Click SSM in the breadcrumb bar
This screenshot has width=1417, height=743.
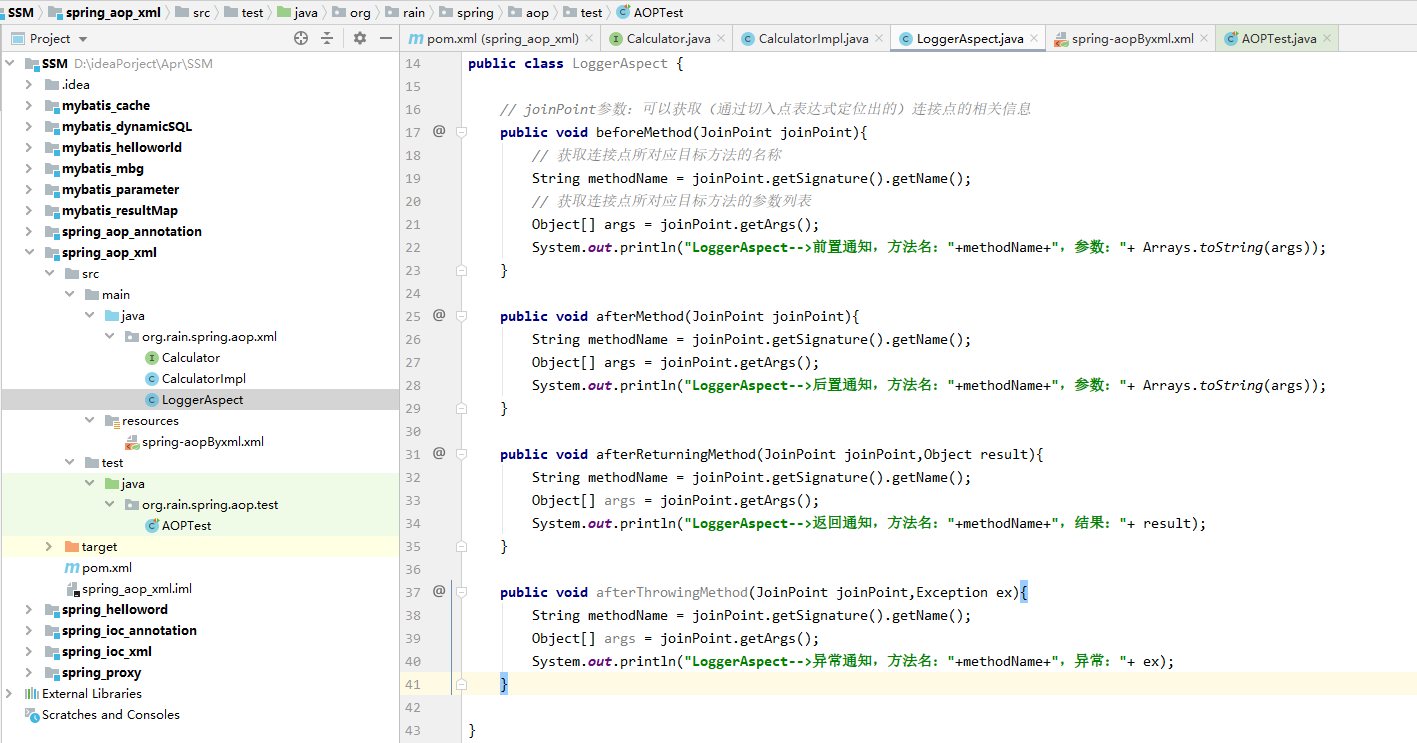pos(20,12)
